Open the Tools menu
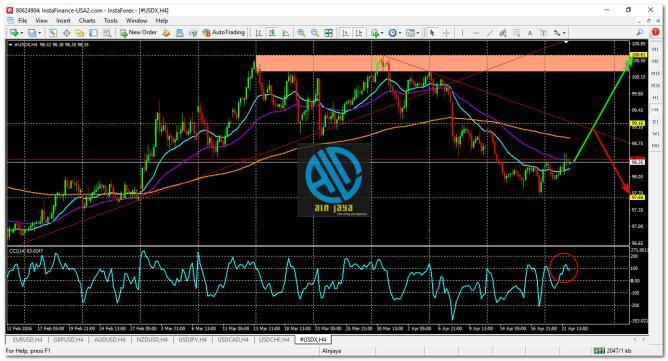Viewport: 668px width, 361px height. click(x=111, y=20)
